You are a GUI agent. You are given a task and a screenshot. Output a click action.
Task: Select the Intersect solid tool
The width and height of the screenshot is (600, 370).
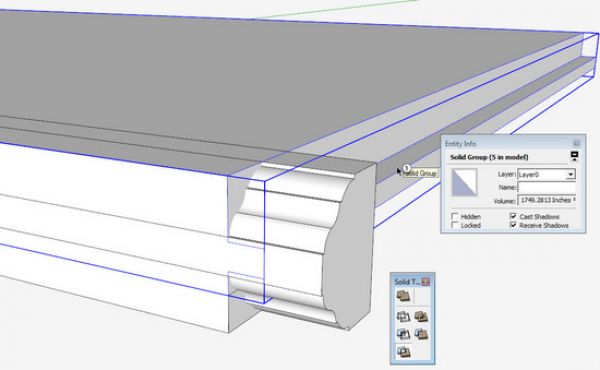tap(403, 316)
